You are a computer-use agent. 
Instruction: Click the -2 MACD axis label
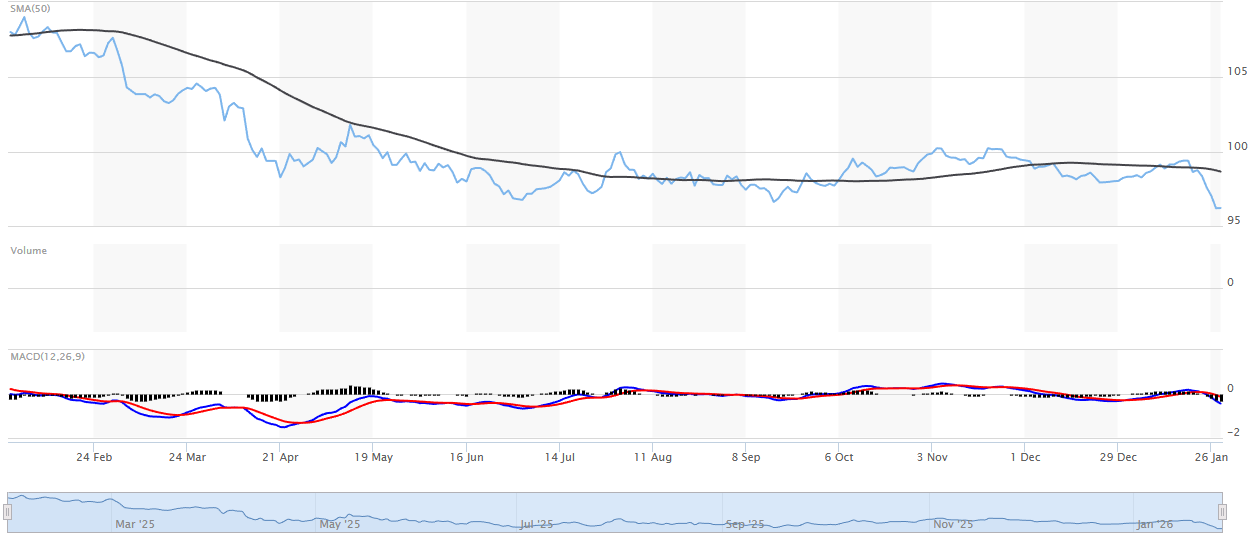tap(1234, 432)
